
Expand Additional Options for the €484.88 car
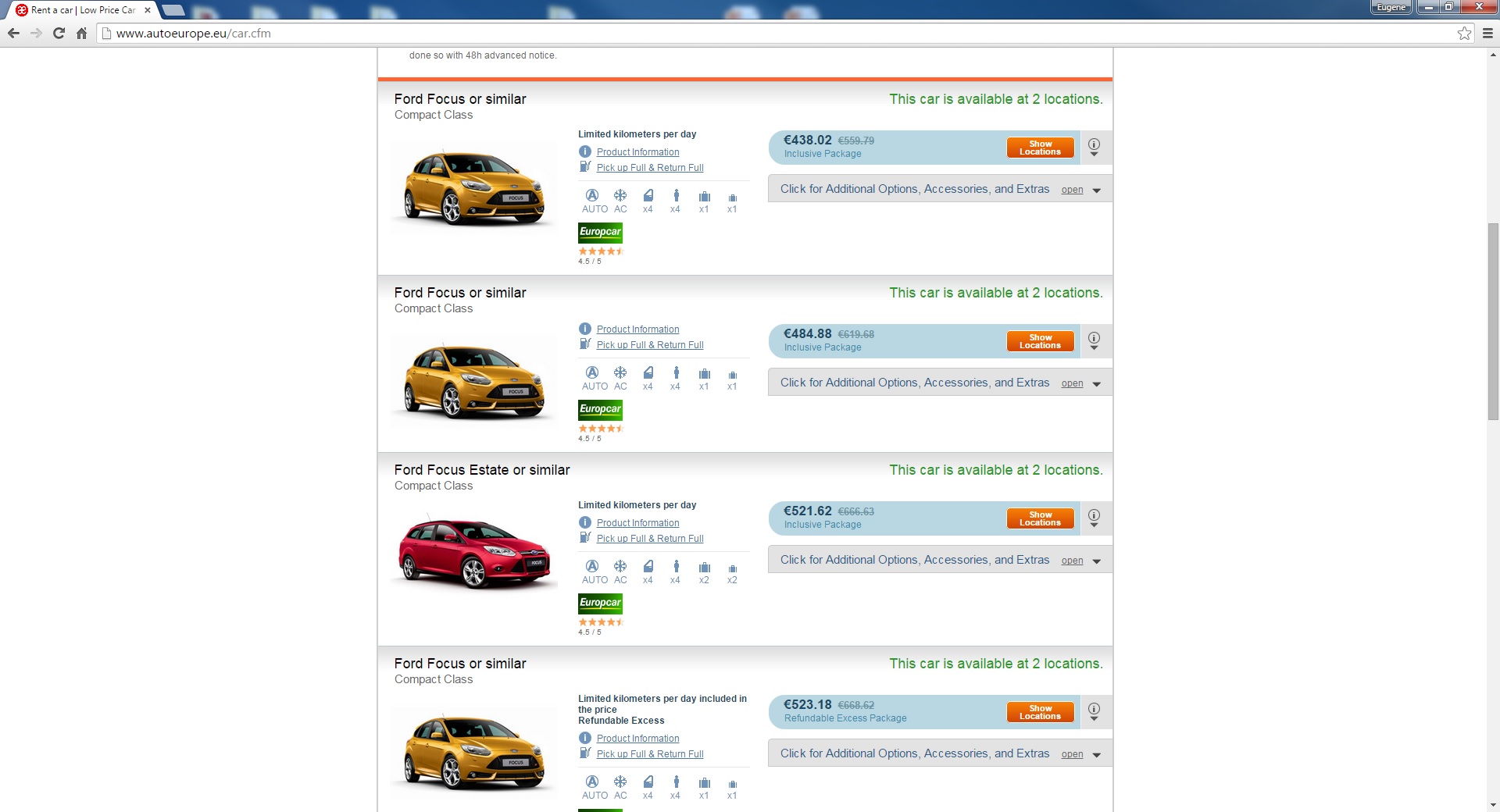[x=939, y=383]
